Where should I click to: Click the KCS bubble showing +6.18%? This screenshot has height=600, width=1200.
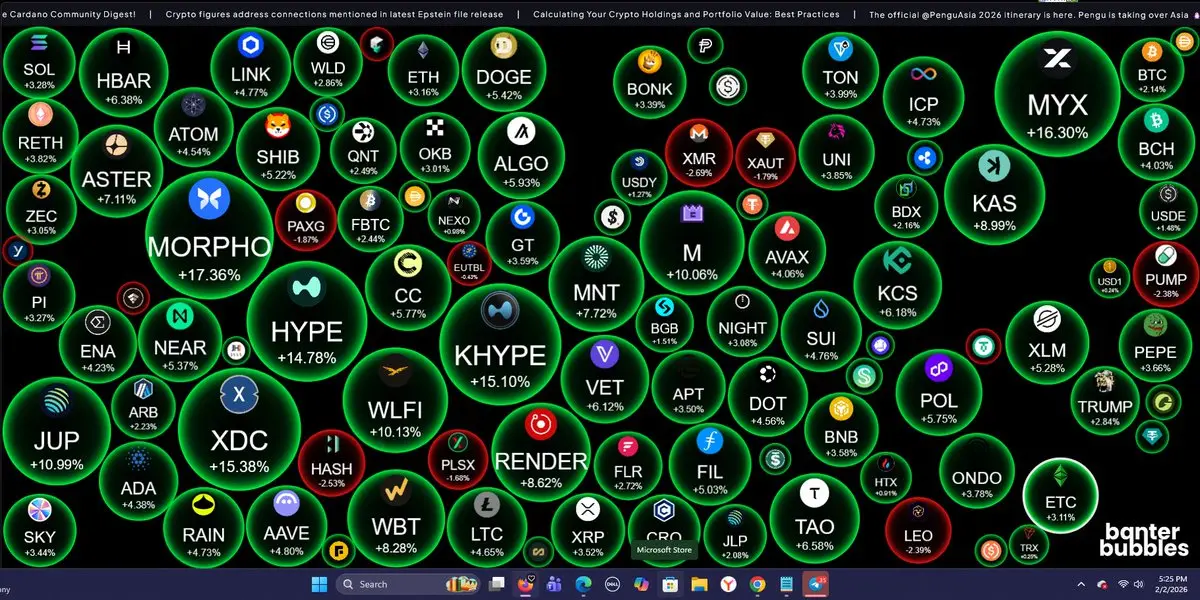point(897,285)
